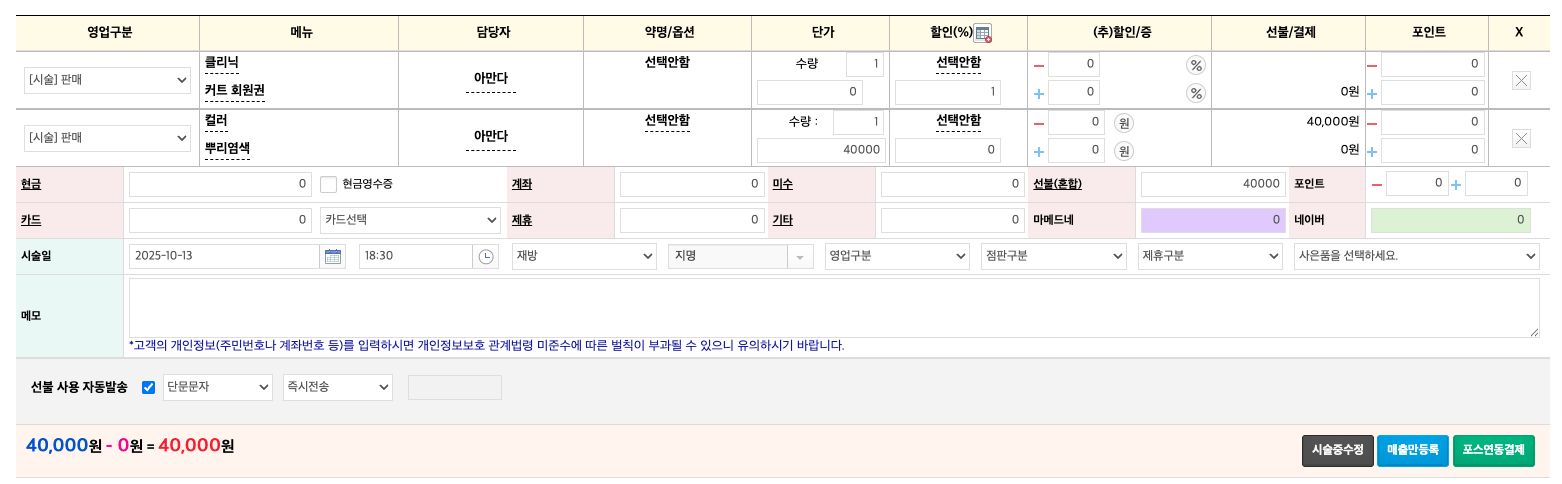
Task: Click the 선불(혼합) underlined label link
Action: pos(1057,184)
